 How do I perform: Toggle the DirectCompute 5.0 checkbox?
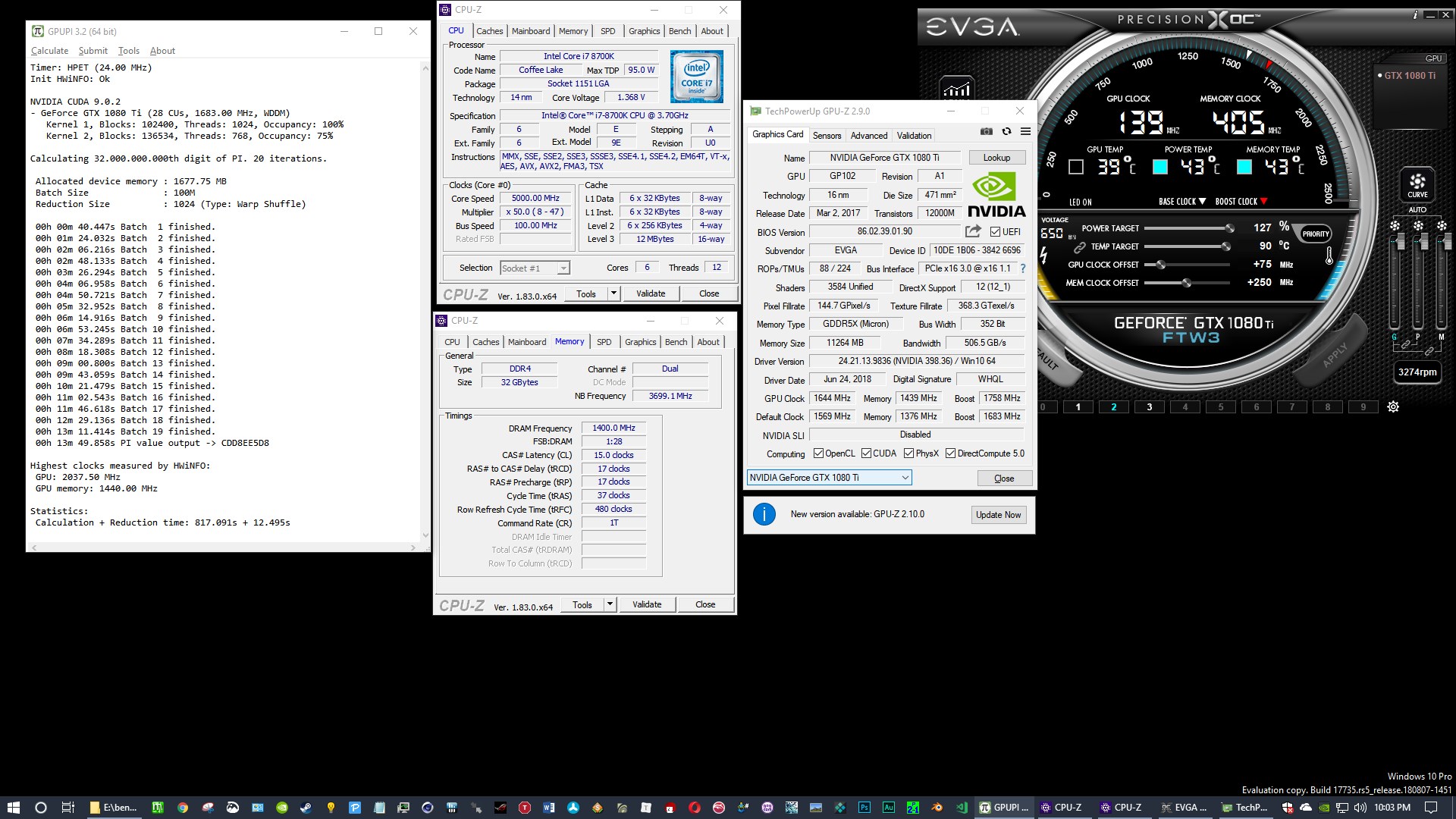point(950,453)
